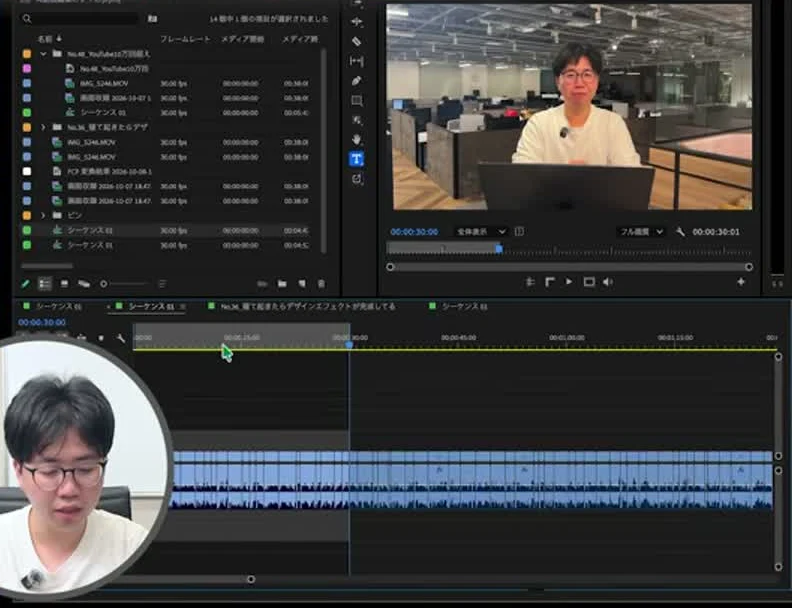Expand the ビン folder
The image size is (792, 608).
(x=43, y=216)
